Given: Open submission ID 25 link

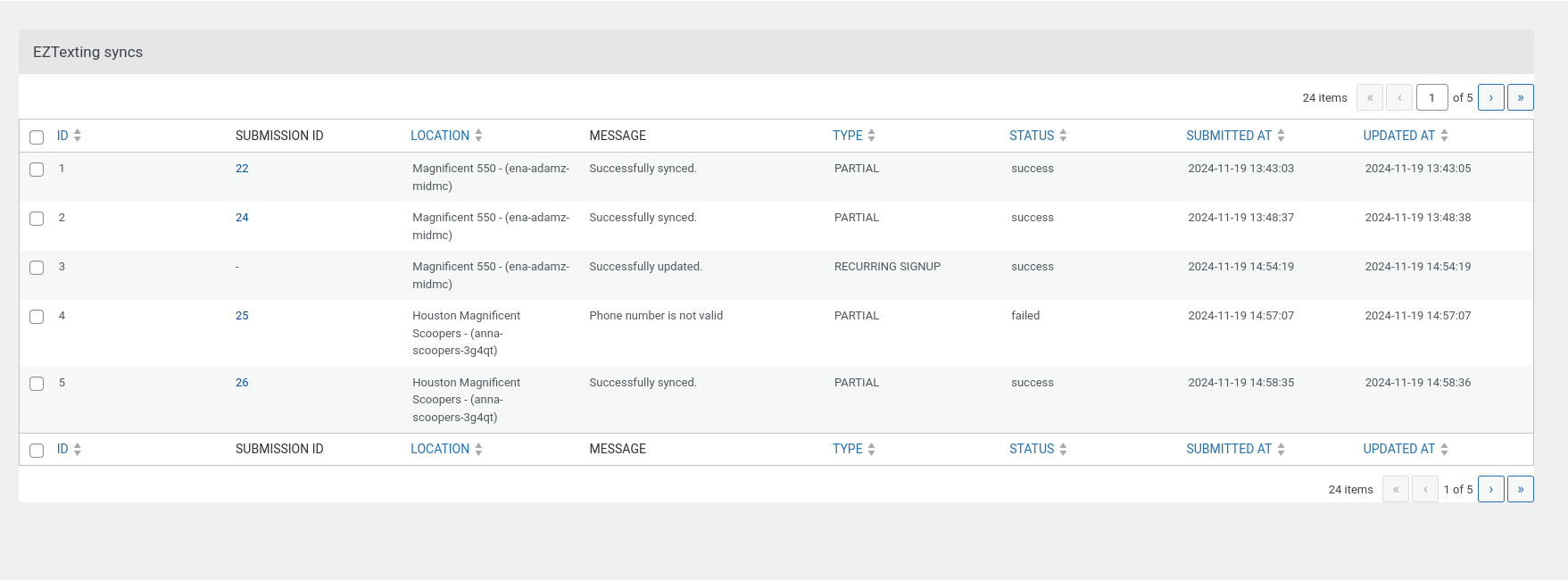Looking at the screenshot, I should click(x=242, y=316).
